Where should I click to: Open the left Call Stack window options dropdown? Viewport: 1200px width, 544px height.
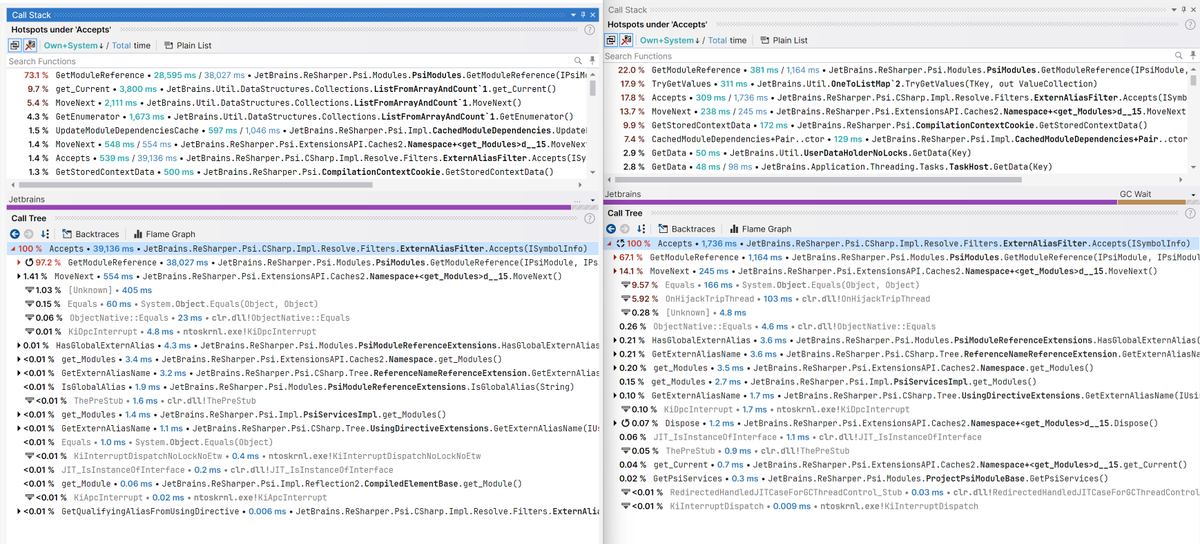571,16
